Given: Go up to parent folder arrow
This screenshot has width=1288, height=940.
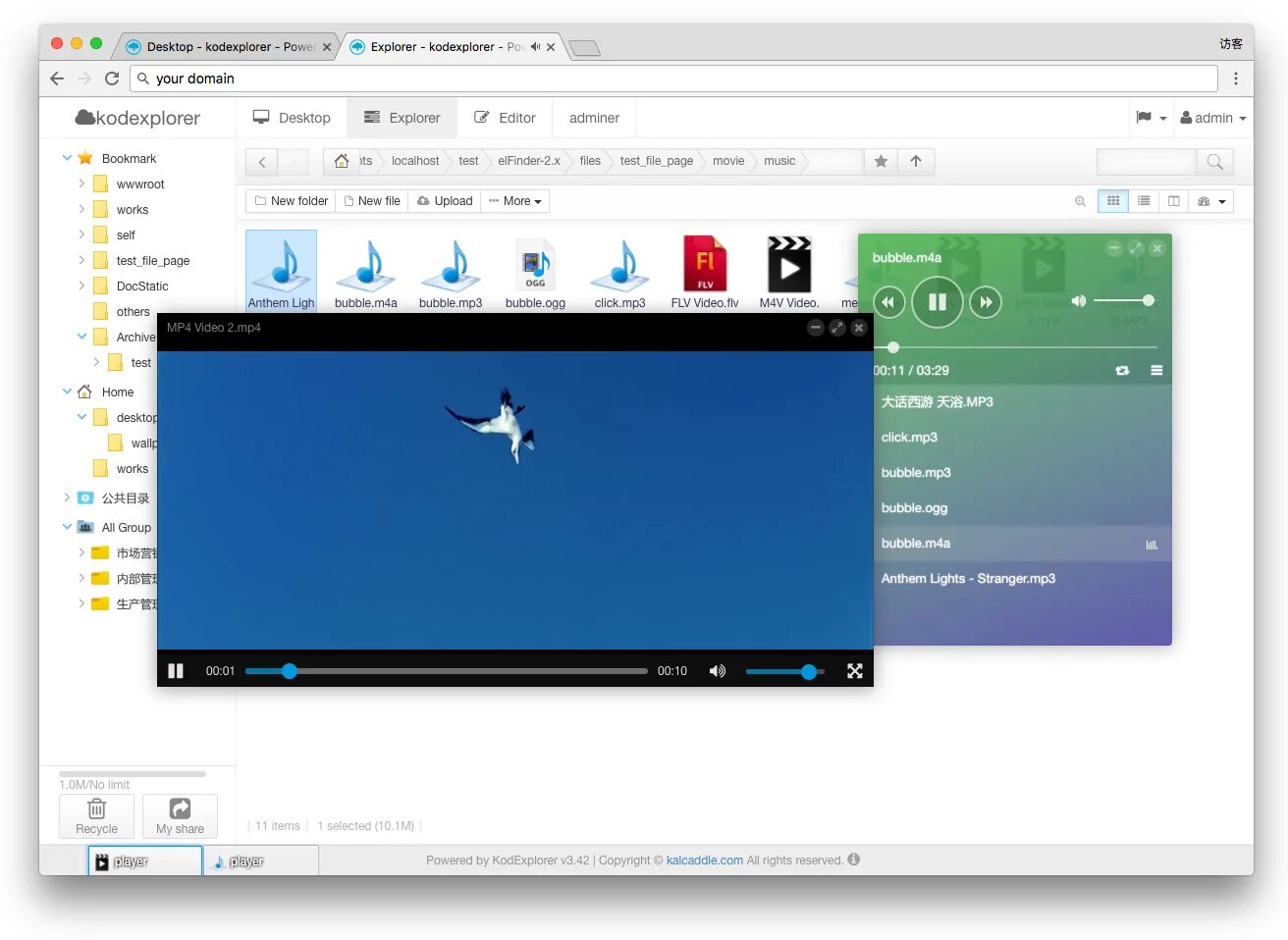Looking at the screenshot, I should (x=916, y=161).
